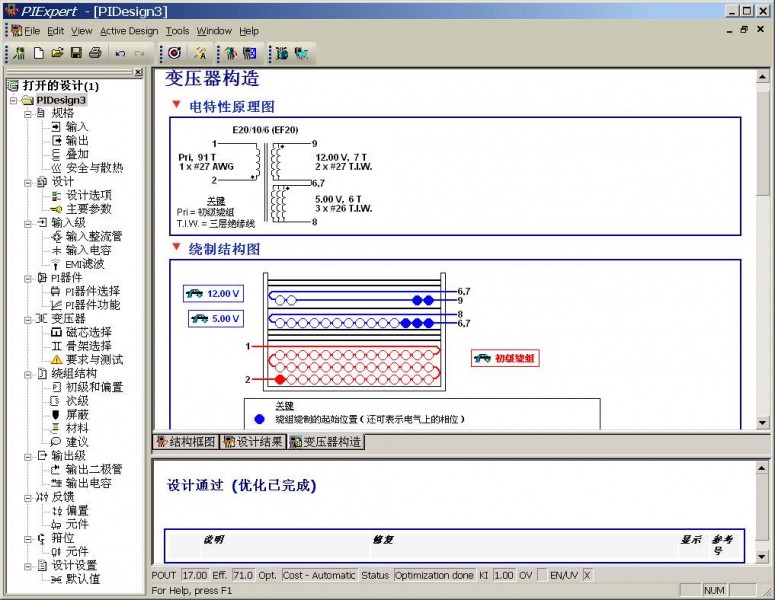Image resolution: width=775 pixels, height=600 pixels.
Task: Collapse the 电特性原理图 section triangle
Action: pyautogui.click(x=176, y=105)
